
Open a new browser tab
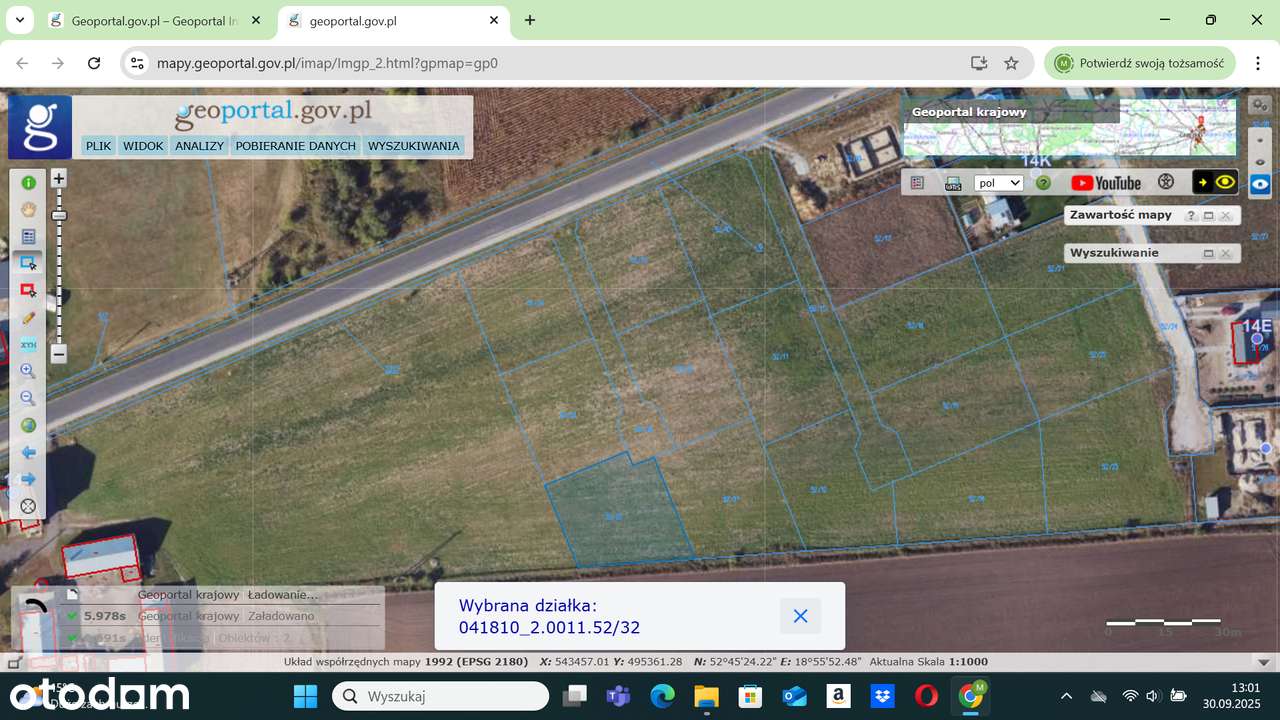tap(530, 20)
